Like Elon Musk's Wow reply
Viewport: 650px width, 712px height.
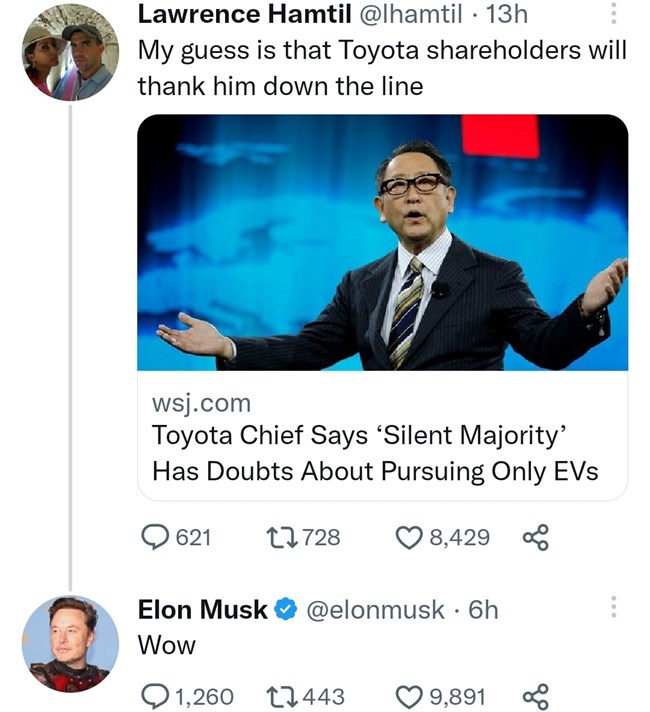pyautogui.click(x=411, y=696)
